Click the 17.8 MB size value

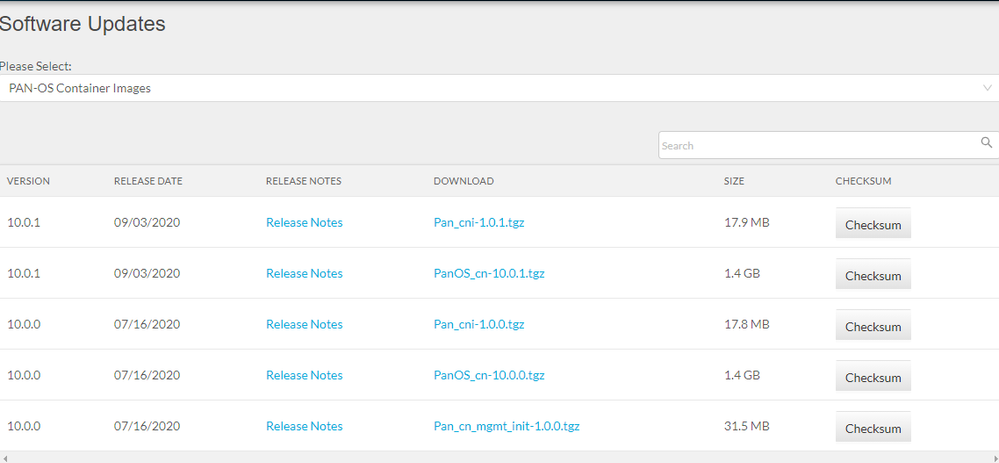(747, 324)
